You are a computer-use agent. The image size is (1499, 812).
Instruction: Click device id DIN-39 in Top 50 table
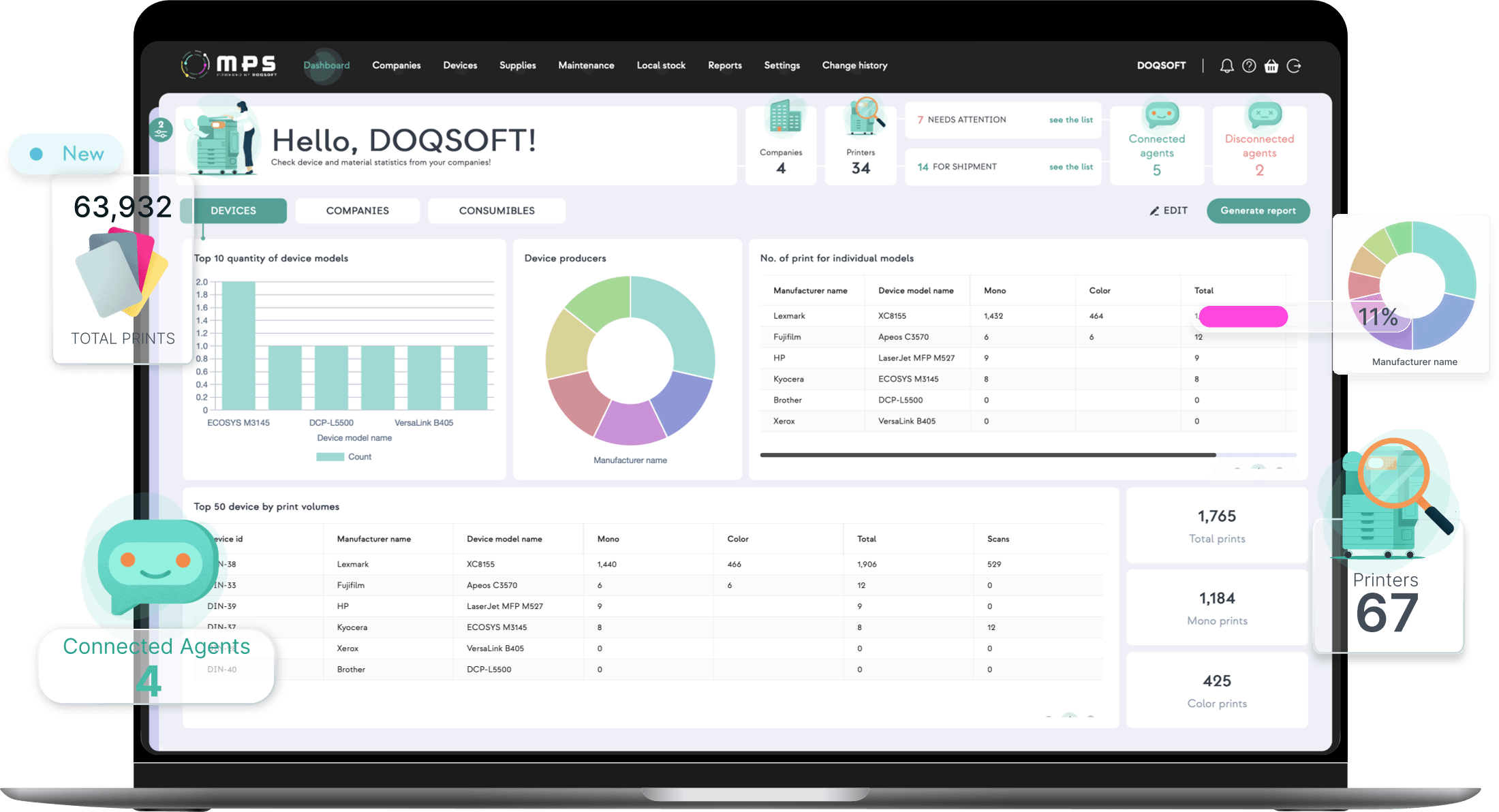click(221, 606)
